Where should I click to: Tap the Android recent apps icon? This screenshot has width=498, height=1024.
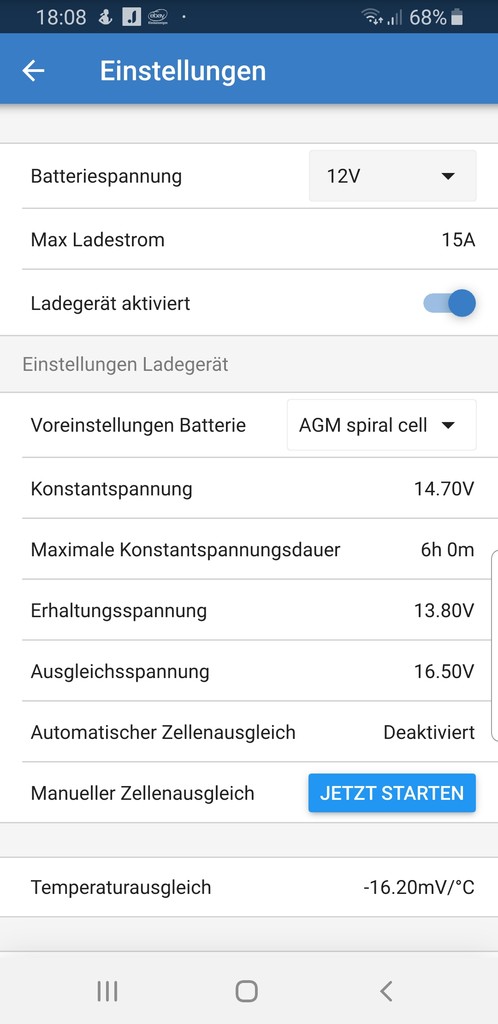coord(107,991)
